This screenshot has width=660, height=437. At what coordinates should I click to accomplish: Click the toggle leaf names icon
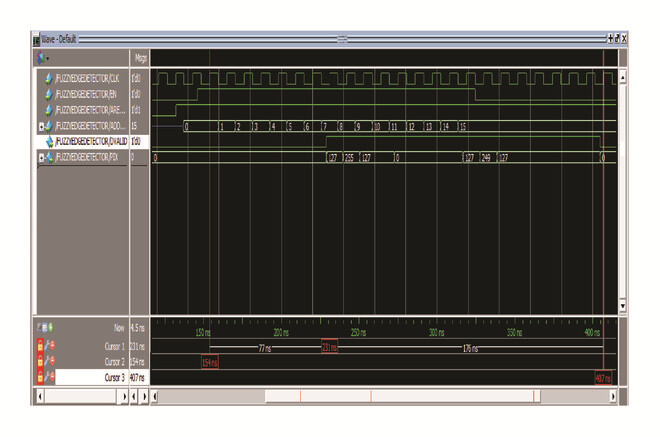pyautogui.click(x=39, y=327)
